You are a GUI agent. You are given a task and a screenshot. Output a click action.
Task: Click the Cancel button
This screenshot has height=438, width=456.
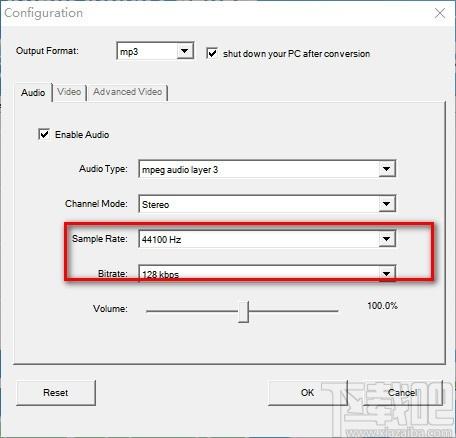[x=402, y=393]
